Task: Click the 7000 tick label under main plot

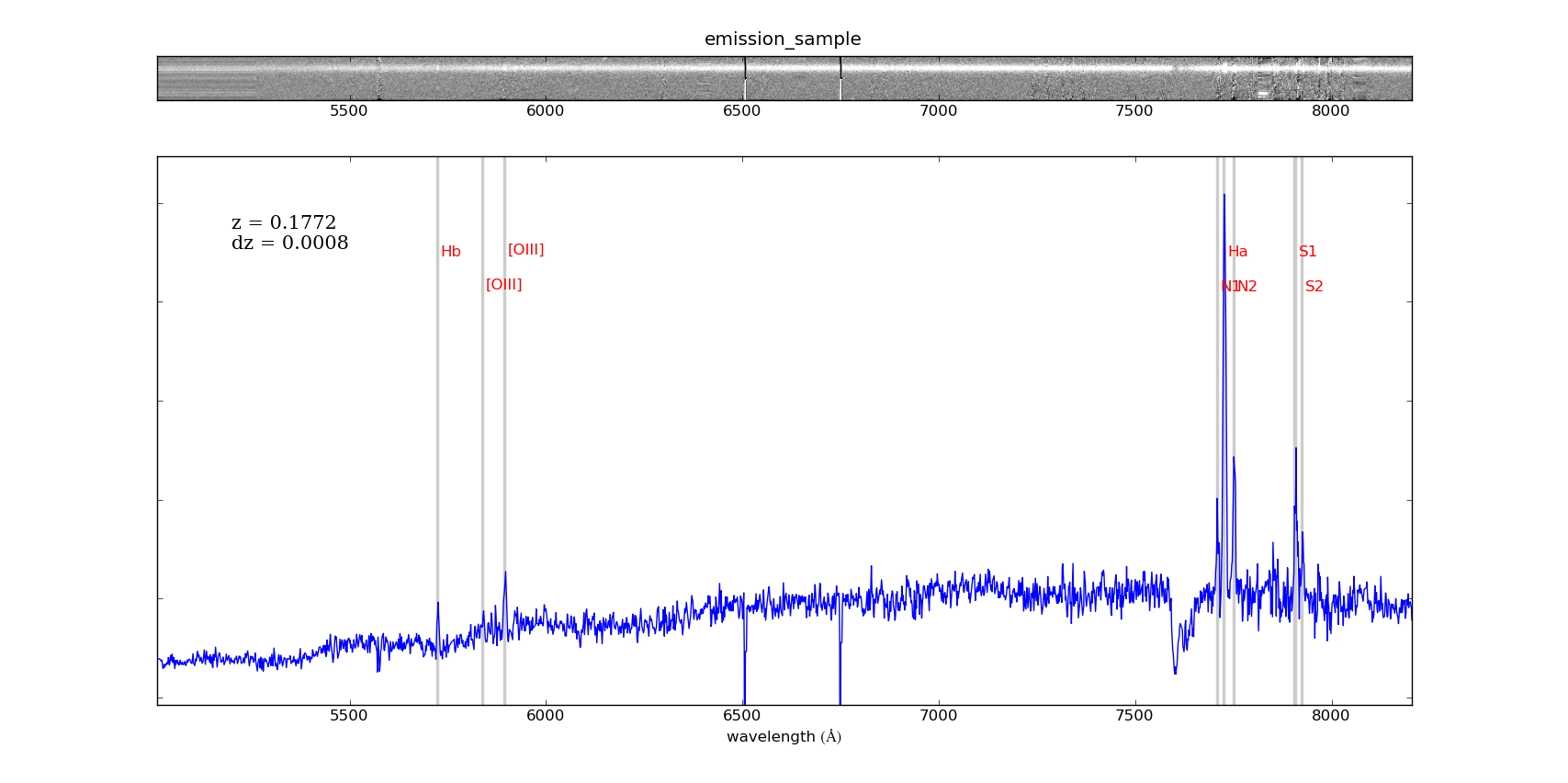Action: click(x=938, y=716)
